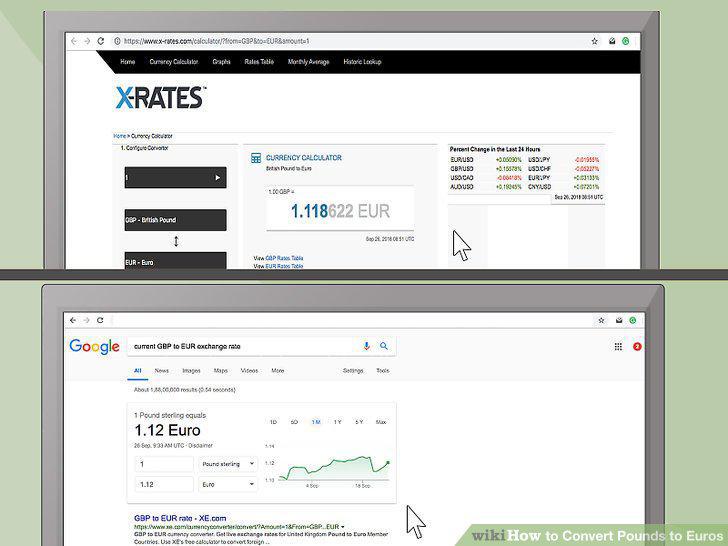Viewport: 728px width, 546px height.
Task: Select 5Y chart range
Action: 359,422
